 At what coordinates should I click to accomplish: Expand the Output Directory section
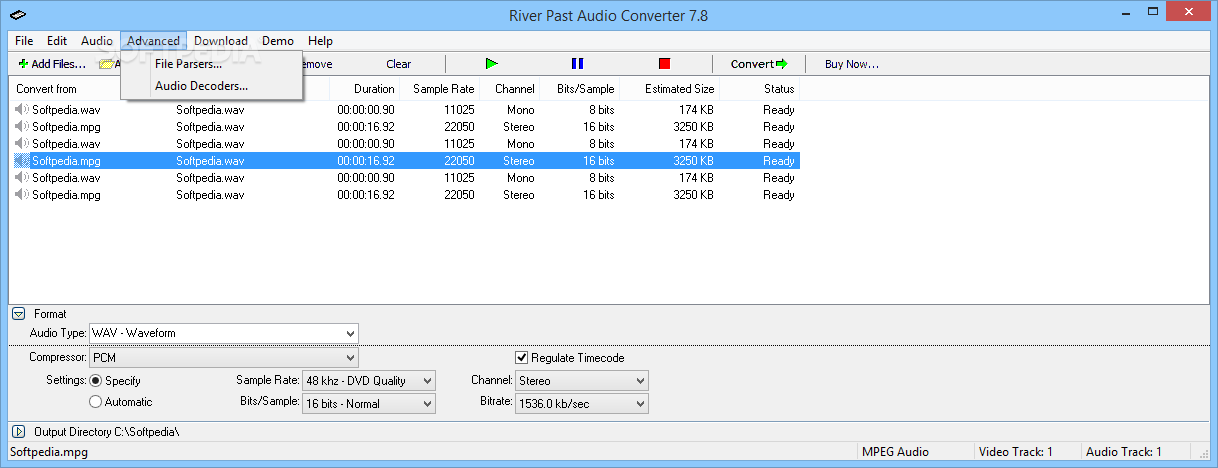[19, 432]
